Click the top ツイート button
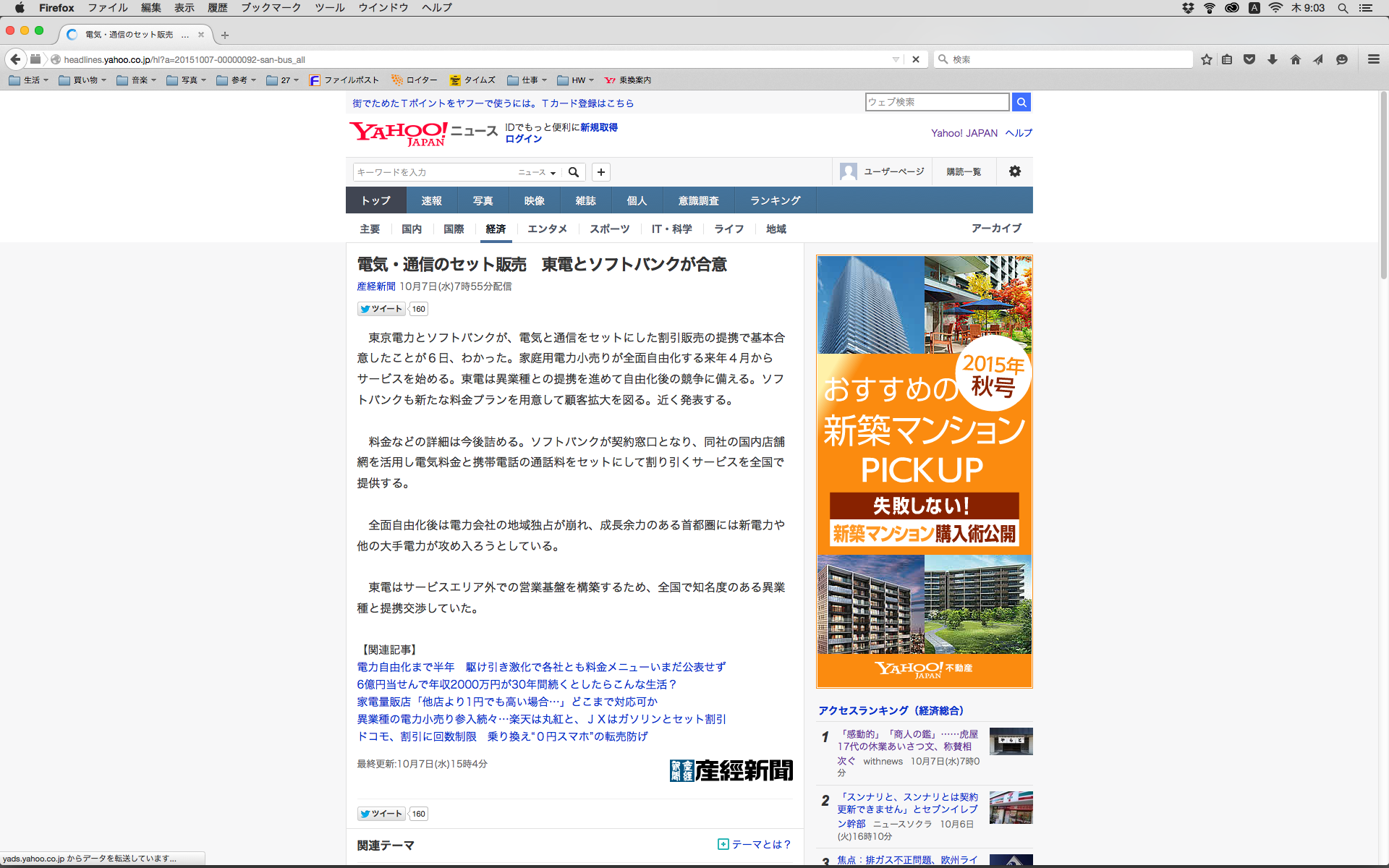1389x868 pixels. [381, 309]
